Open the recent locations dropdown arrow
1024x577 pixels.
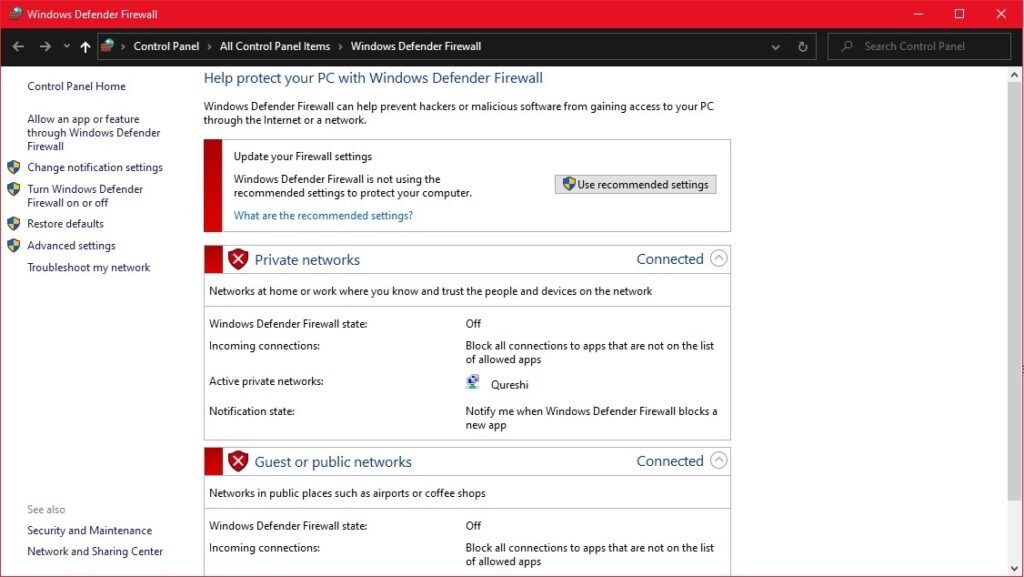[x=66, y=46]
